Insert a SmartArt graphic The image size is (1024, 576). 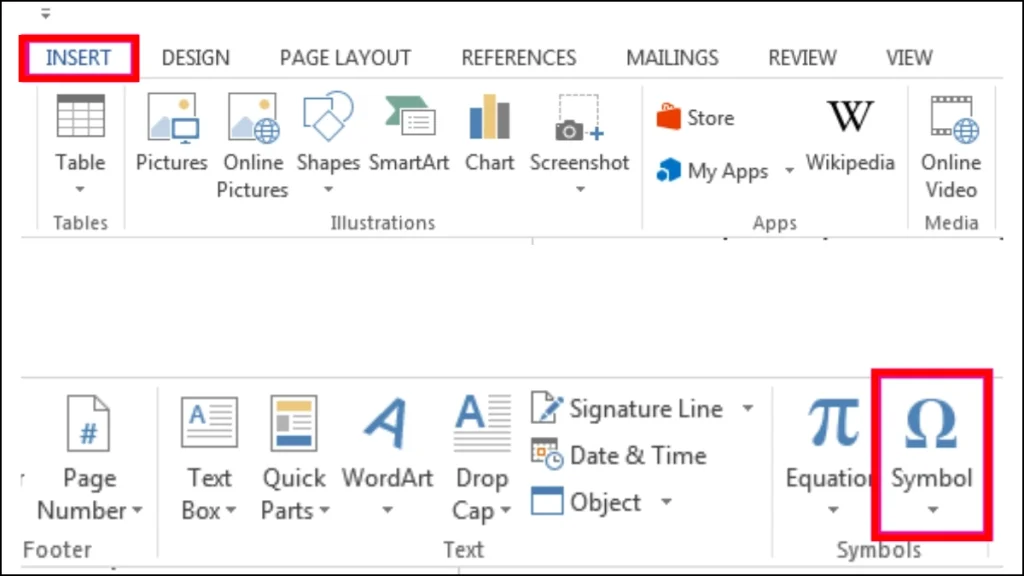(x=409, y=120)
